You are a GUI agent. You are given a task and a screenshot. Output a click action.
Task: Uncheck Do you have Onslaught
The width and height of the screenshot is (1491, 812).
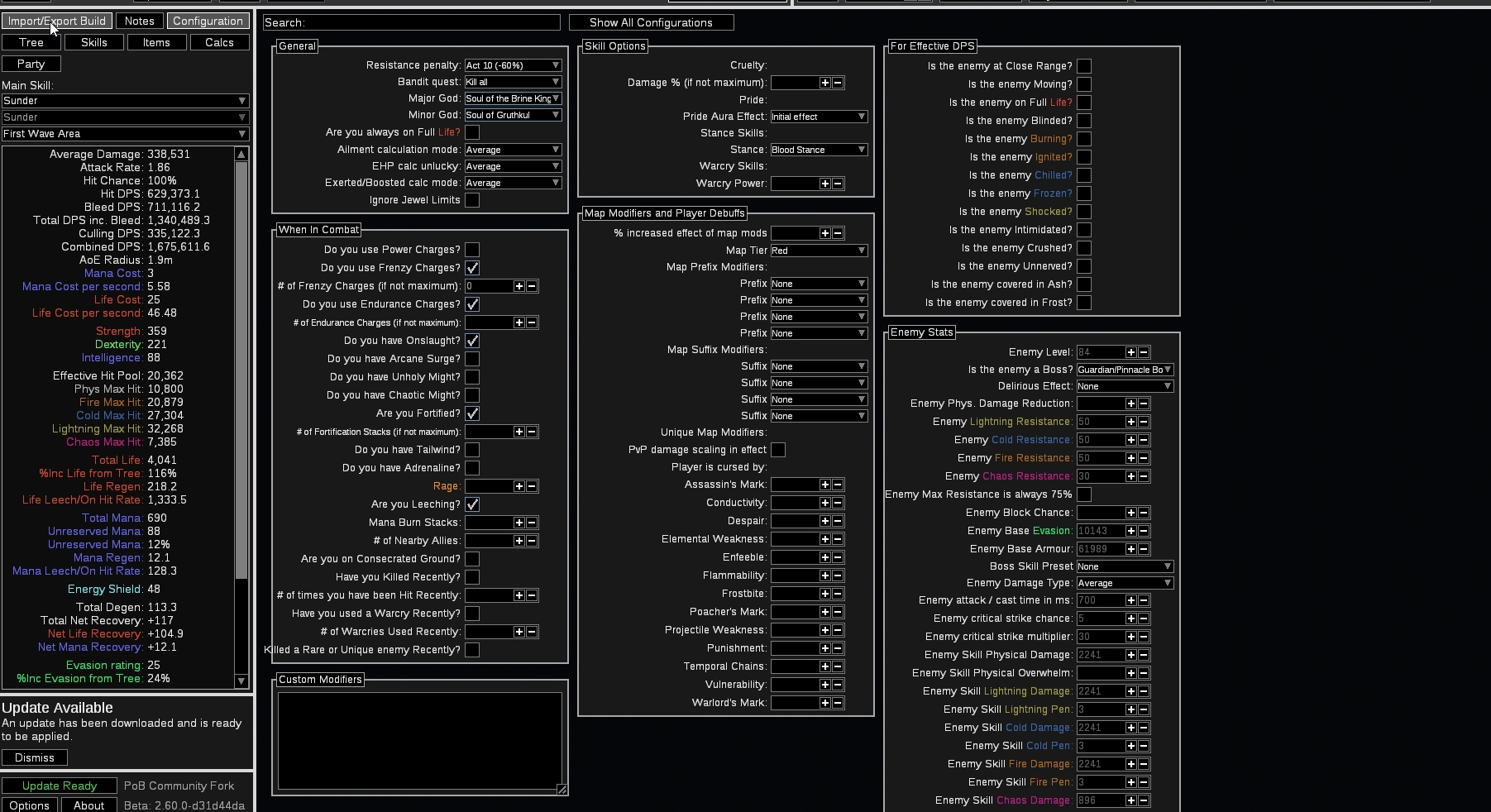point(472,341)
